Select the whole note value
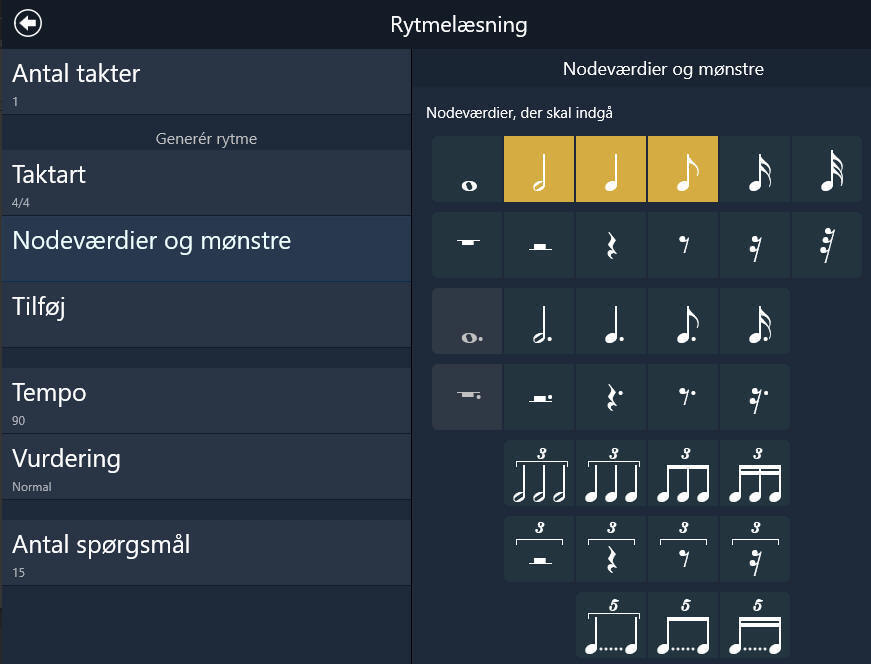871x664 pixels. click(467, 169)
